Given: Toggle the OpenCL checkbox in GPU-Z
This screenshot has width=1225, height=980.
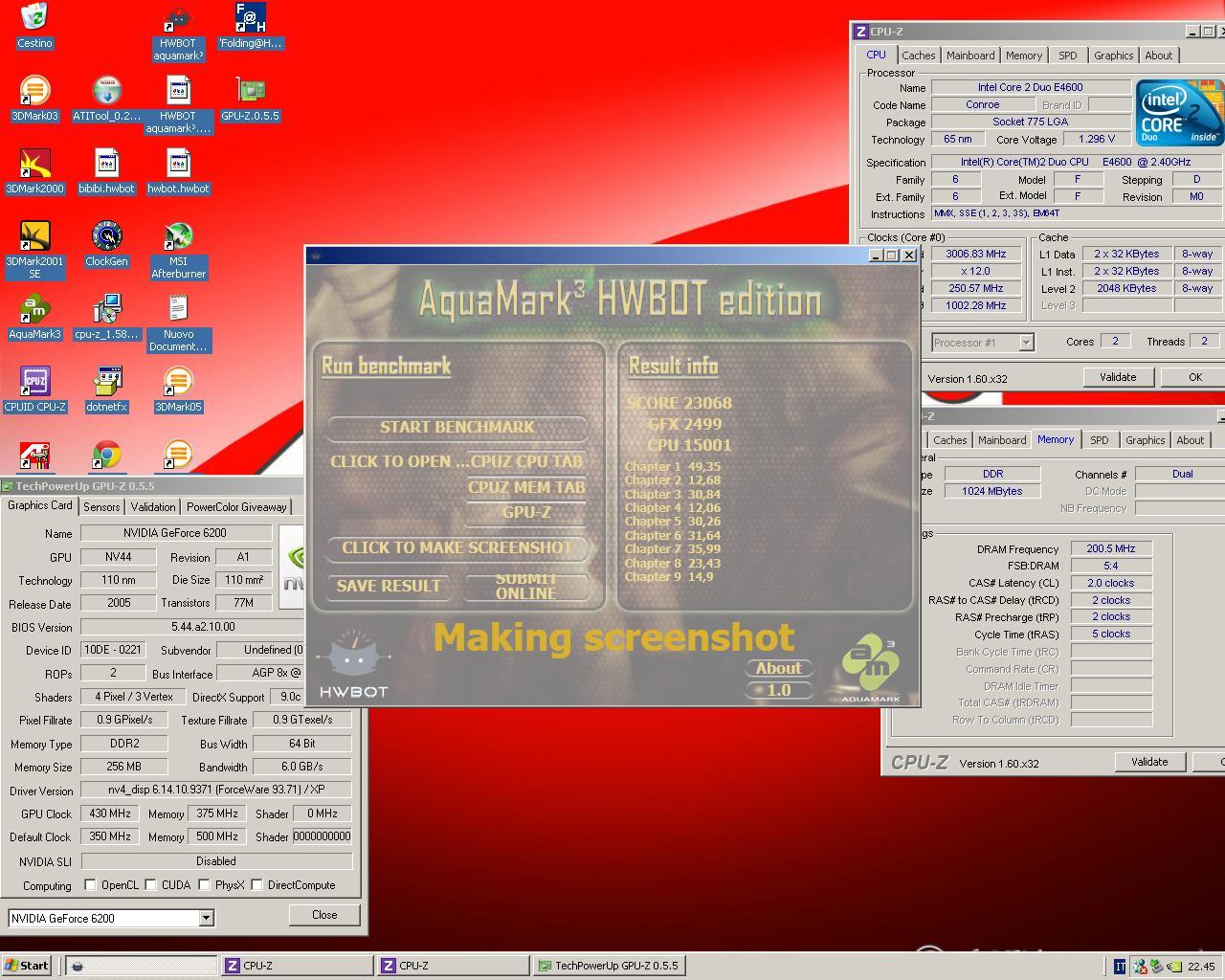Looking at the screenshot, I should point(90,884).
